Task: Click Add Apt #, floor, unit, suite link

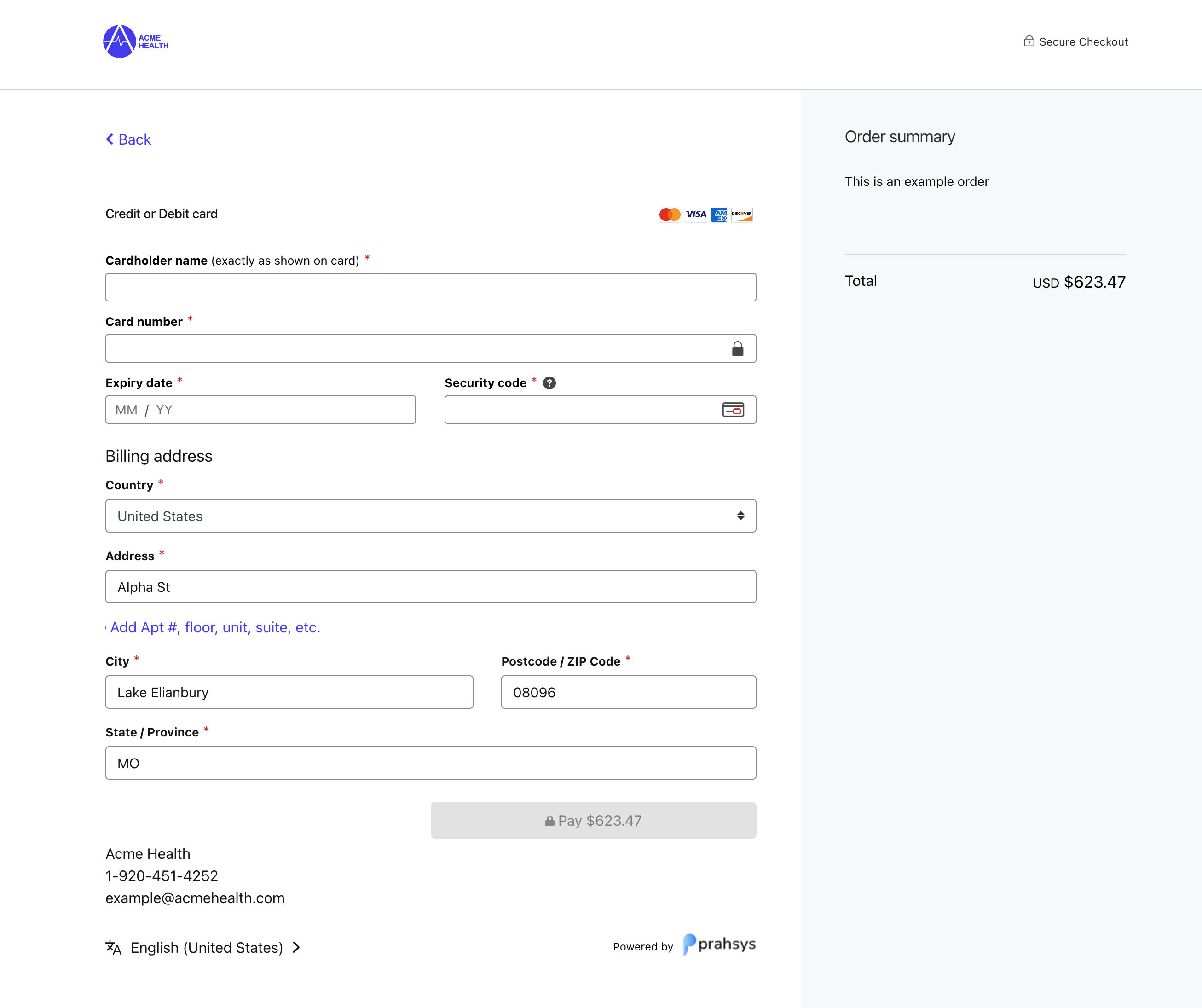Action: pos(214,627)
